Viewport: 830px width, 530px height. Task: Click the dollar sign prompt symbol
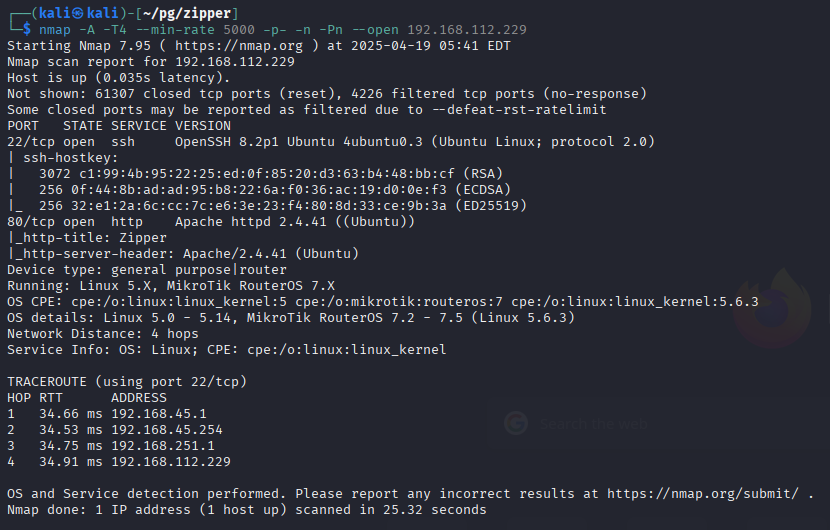pos(26,30)
